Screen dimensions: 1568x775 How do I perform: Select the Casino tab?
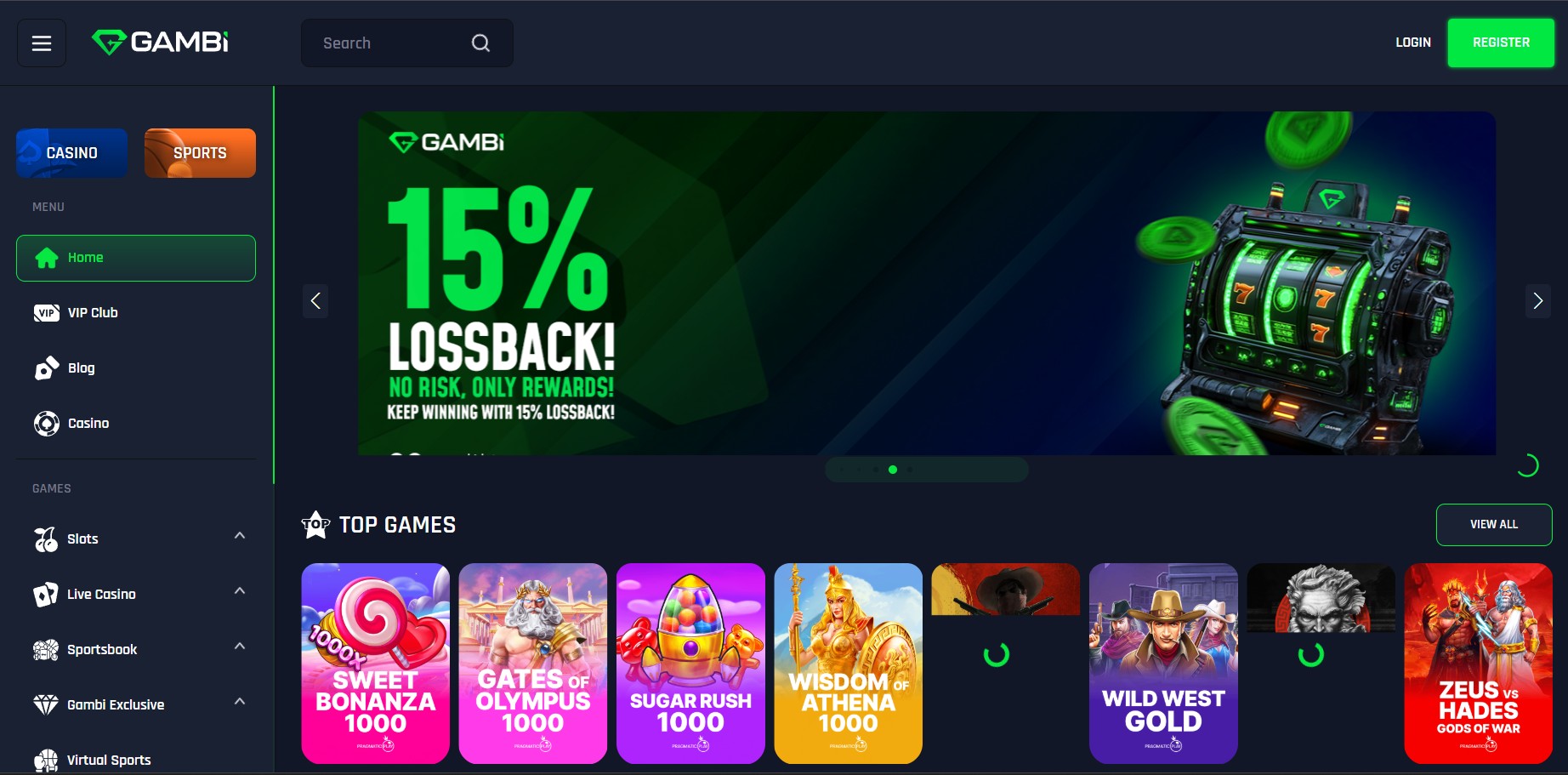pyautogui.click(x=71, y=153)
